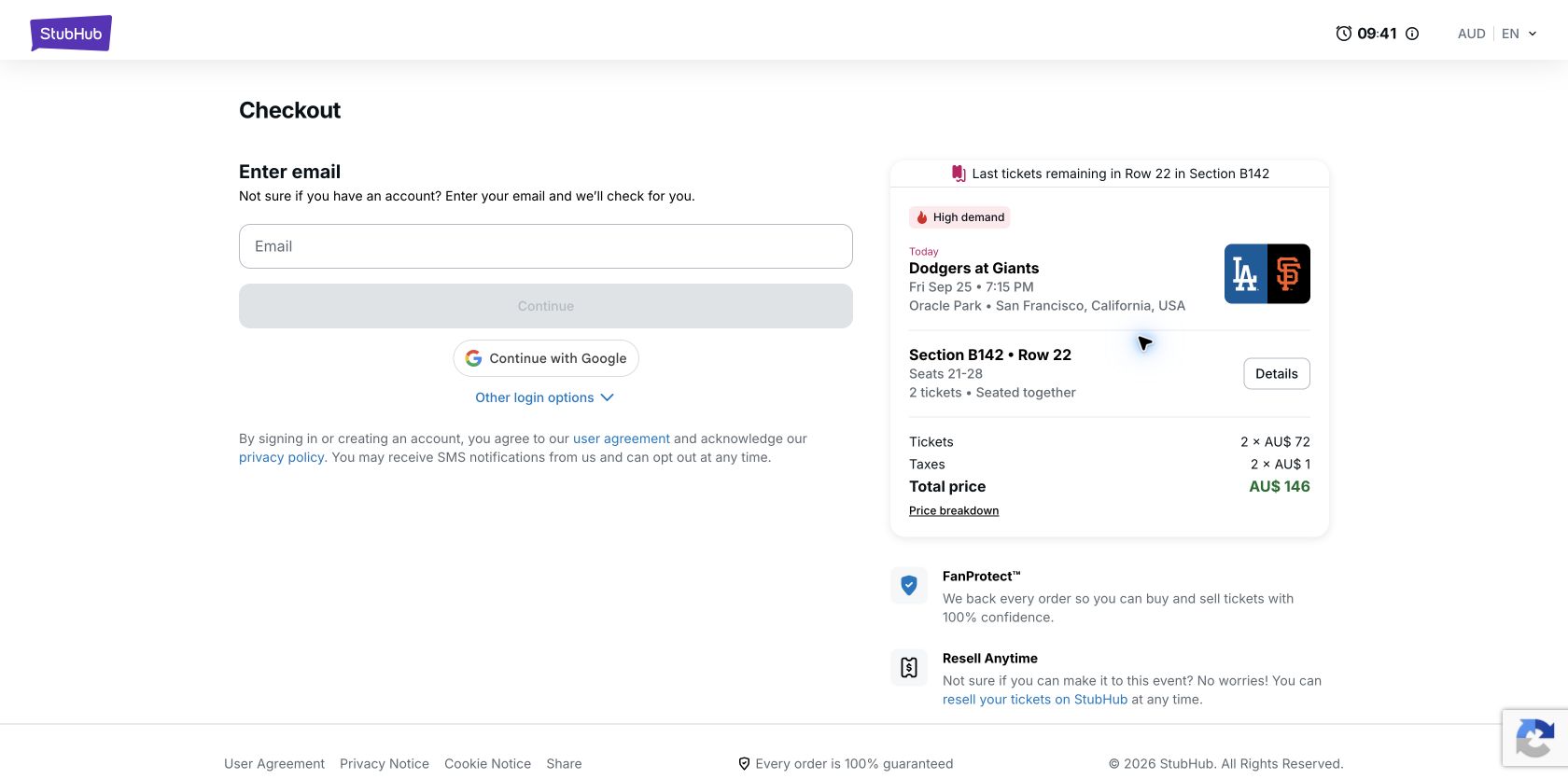Click the last-tickets ticket icon
This screenshot has height=779, width=1568.
(x=959, y=174)
